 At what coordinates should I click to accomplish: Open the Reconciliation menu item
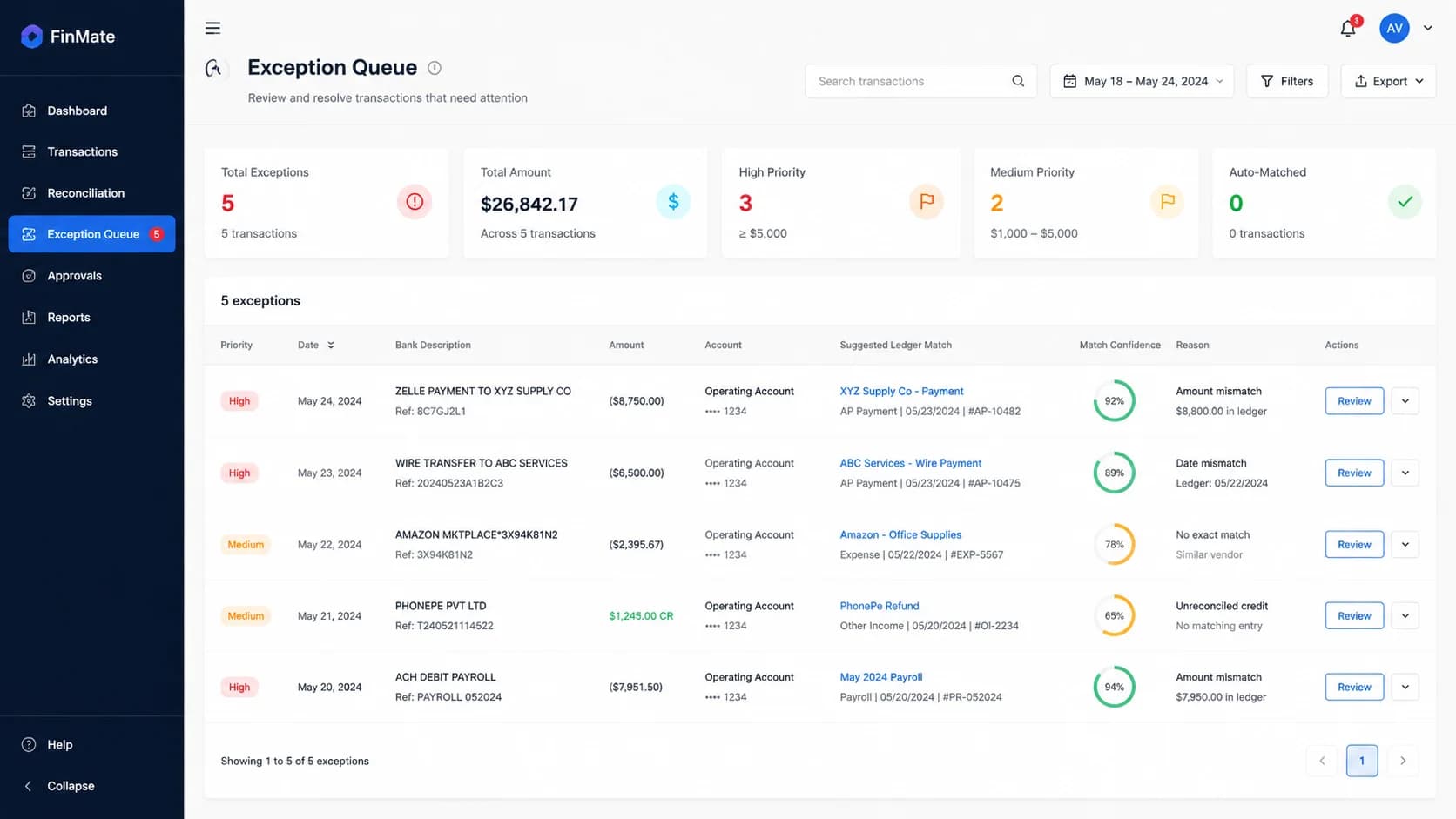click(91, 193)
